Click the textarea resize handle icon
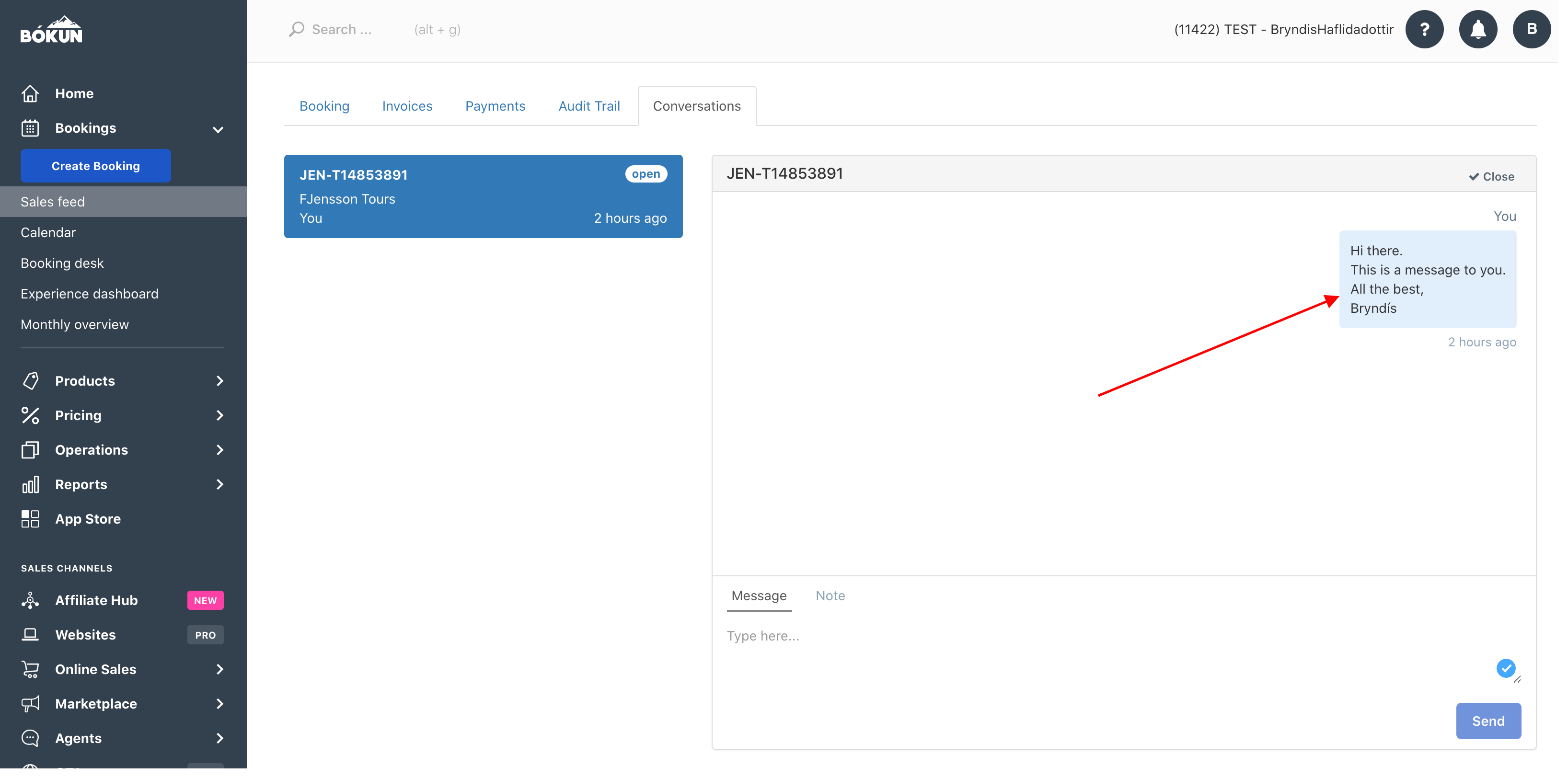 (1527, 683)
